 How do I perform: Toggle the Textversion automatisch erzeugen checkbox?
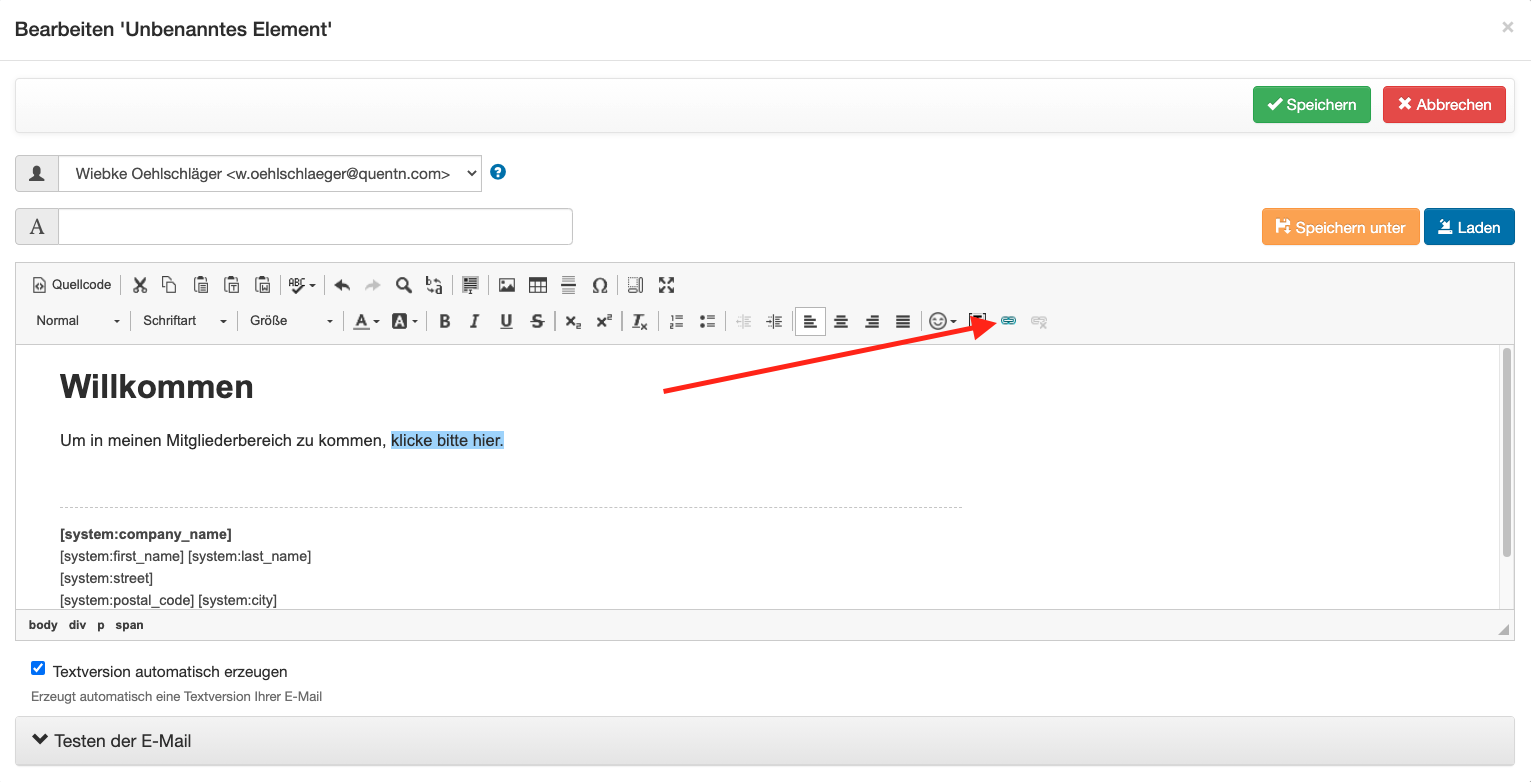point(38,668)
